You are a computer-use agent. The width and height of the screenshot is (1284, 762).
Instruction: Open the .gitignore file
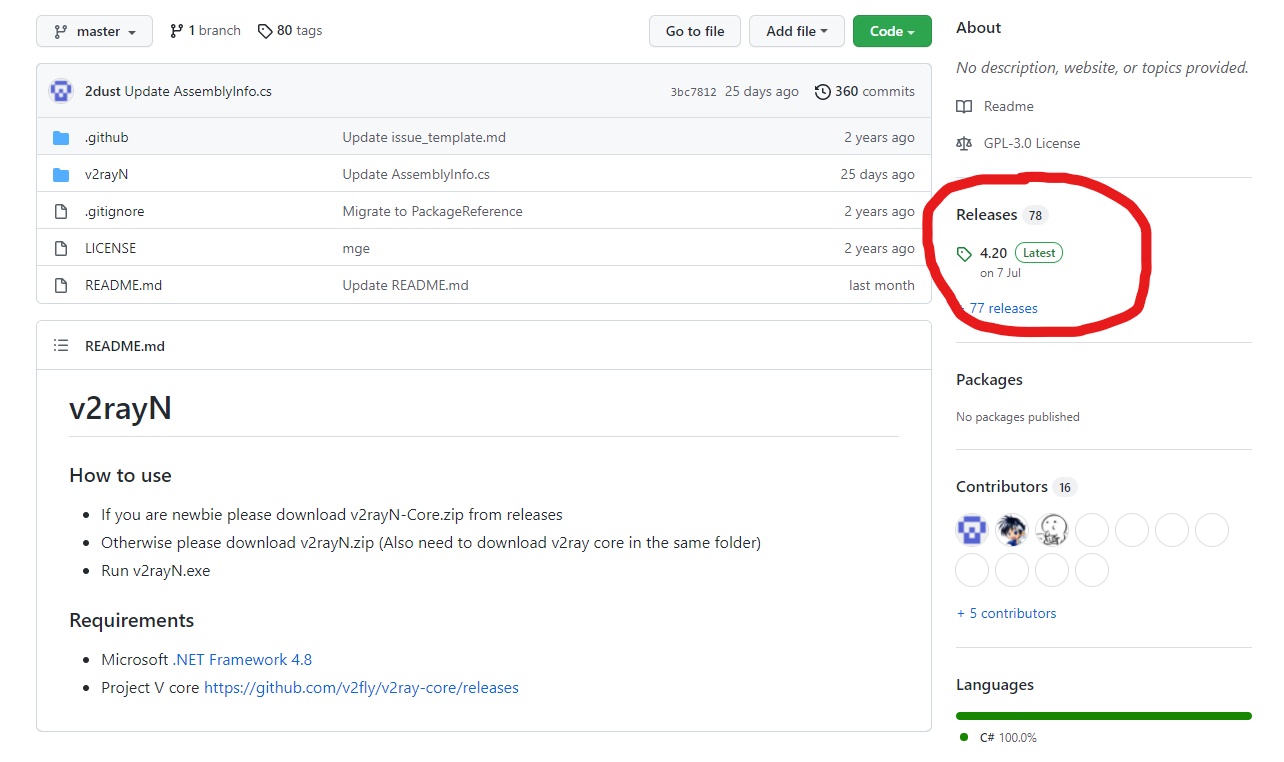[115, 211]
